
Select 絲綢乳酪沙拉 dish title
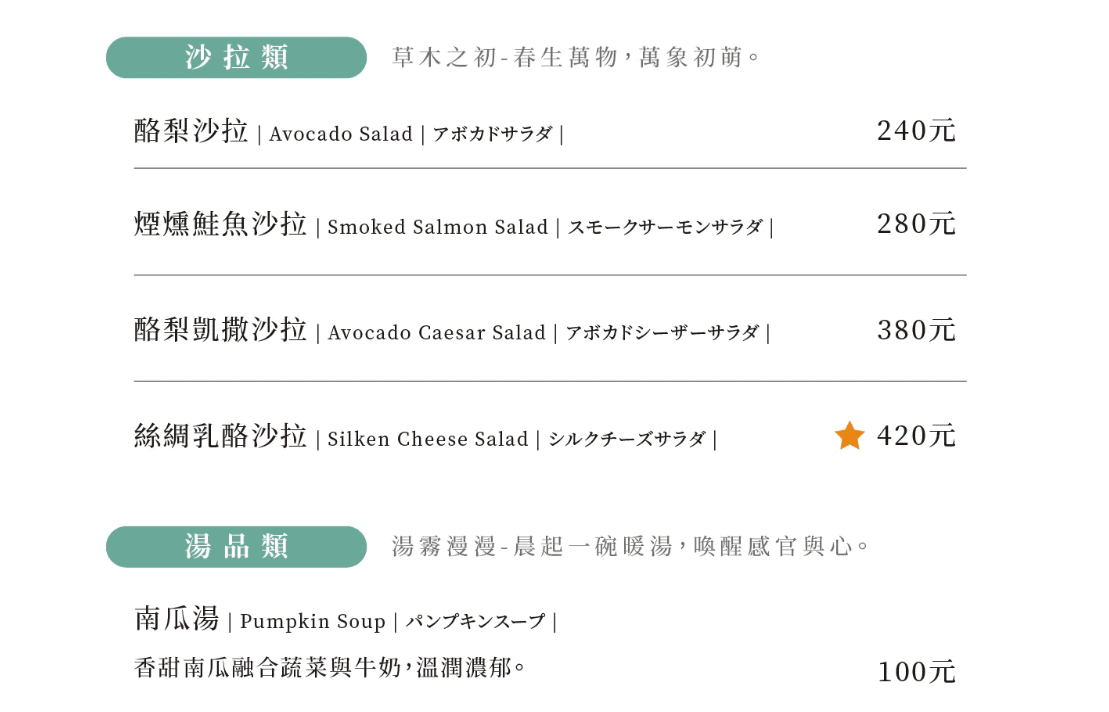[220, 437]
